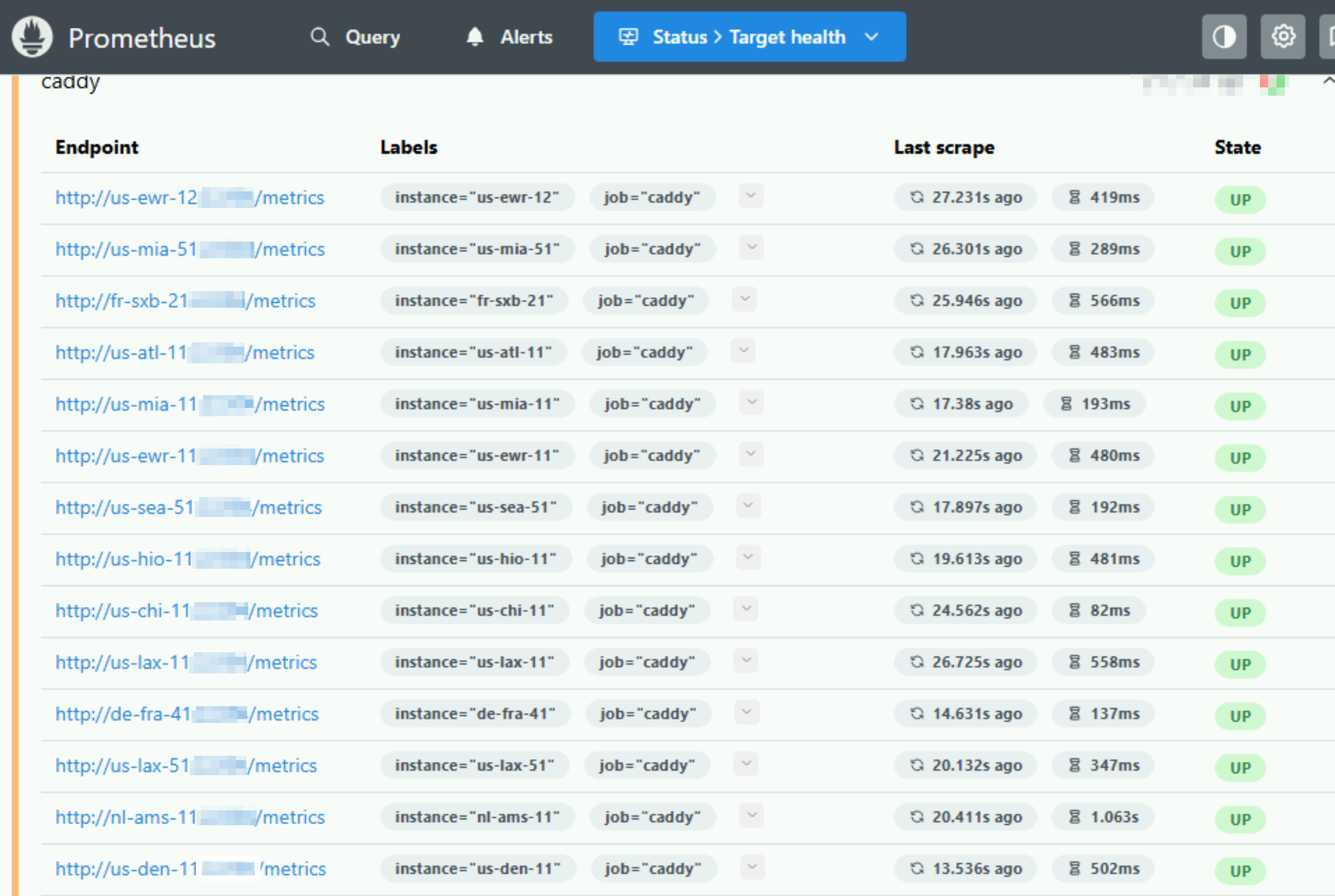
Task: Open the settings gear menu
Action: (x=1283, y=37)
